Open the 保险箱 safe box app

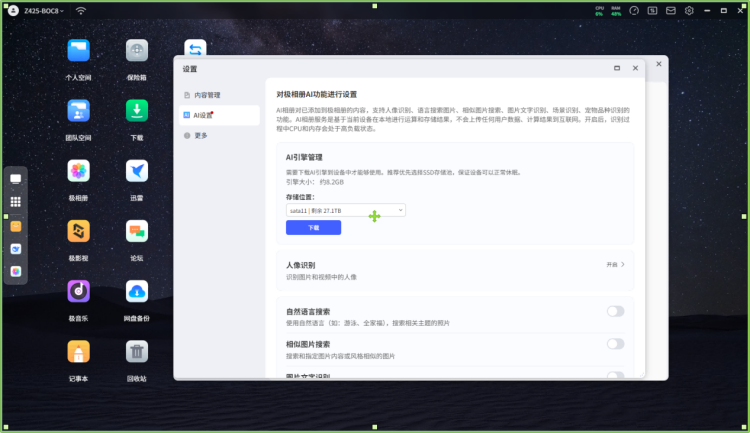tap(137, 51)
